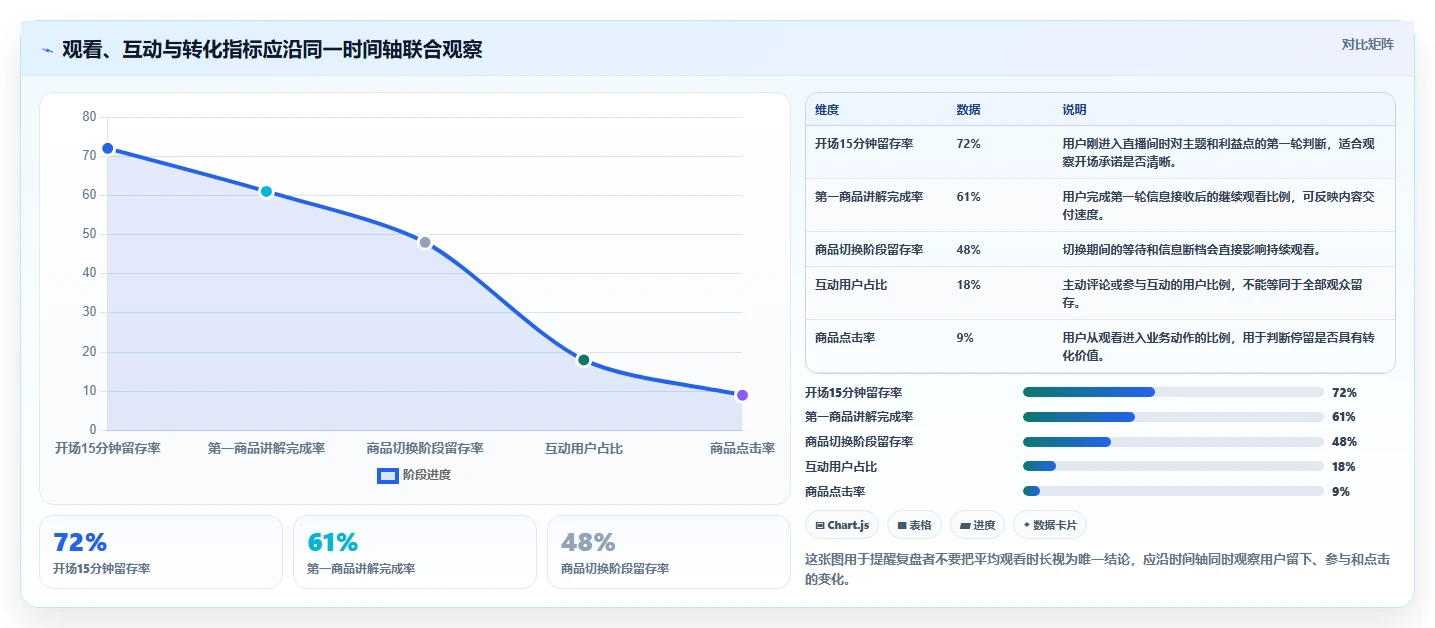Click table cell 商品点击率
1435x628 pixels.
click(845, 338)
